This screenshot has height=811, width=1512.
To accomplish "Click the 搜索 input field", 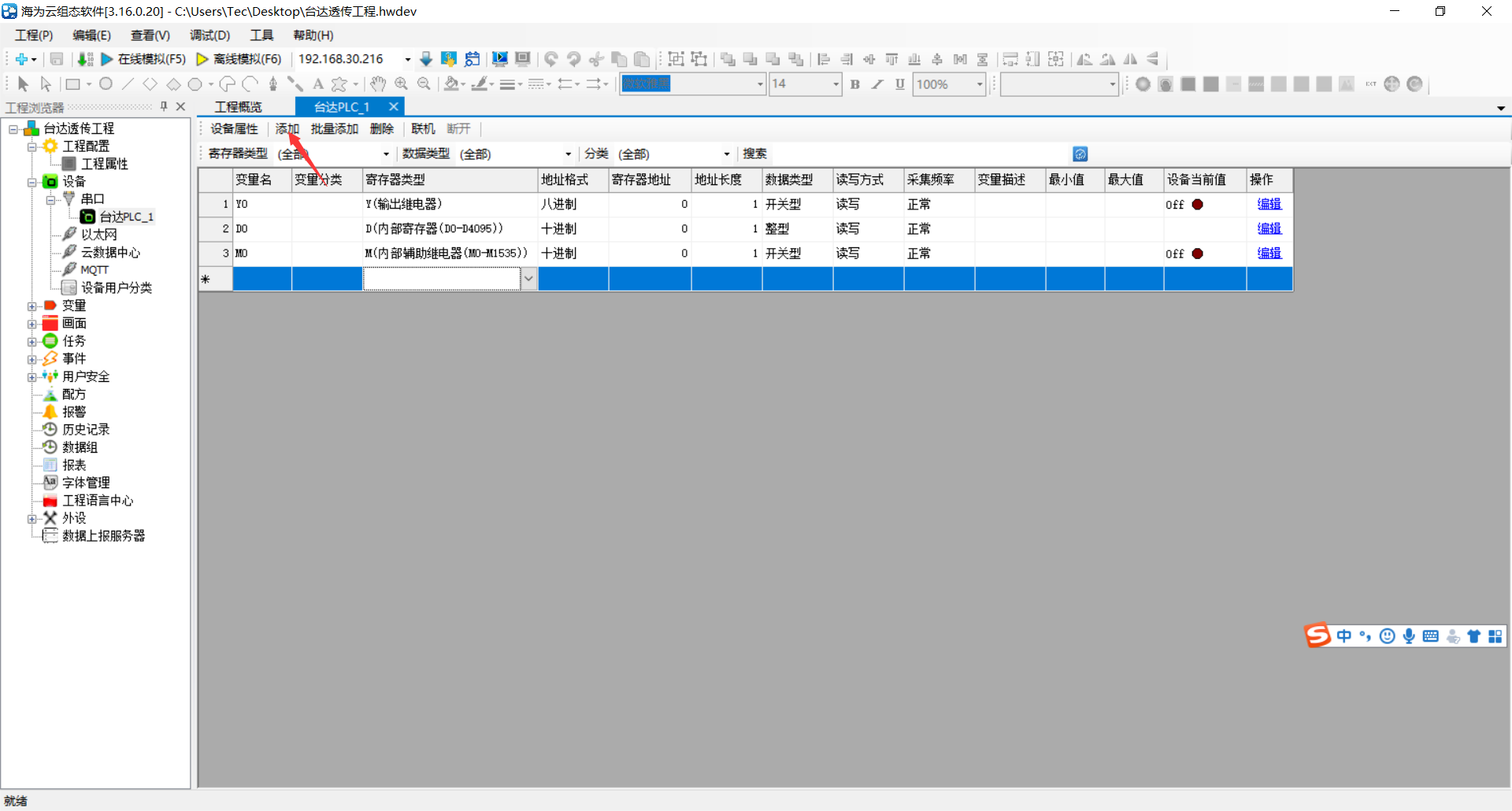I will (x=919, y=154).
